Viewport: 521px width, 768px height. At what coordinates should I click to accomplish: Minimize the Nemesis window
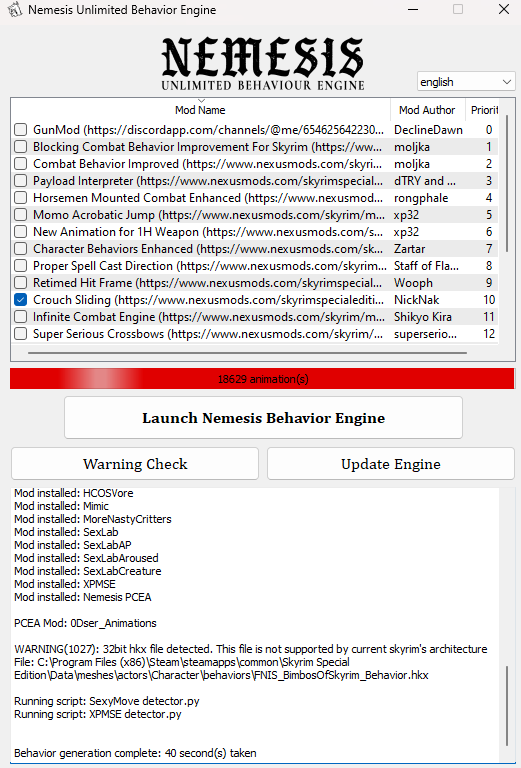413,10
